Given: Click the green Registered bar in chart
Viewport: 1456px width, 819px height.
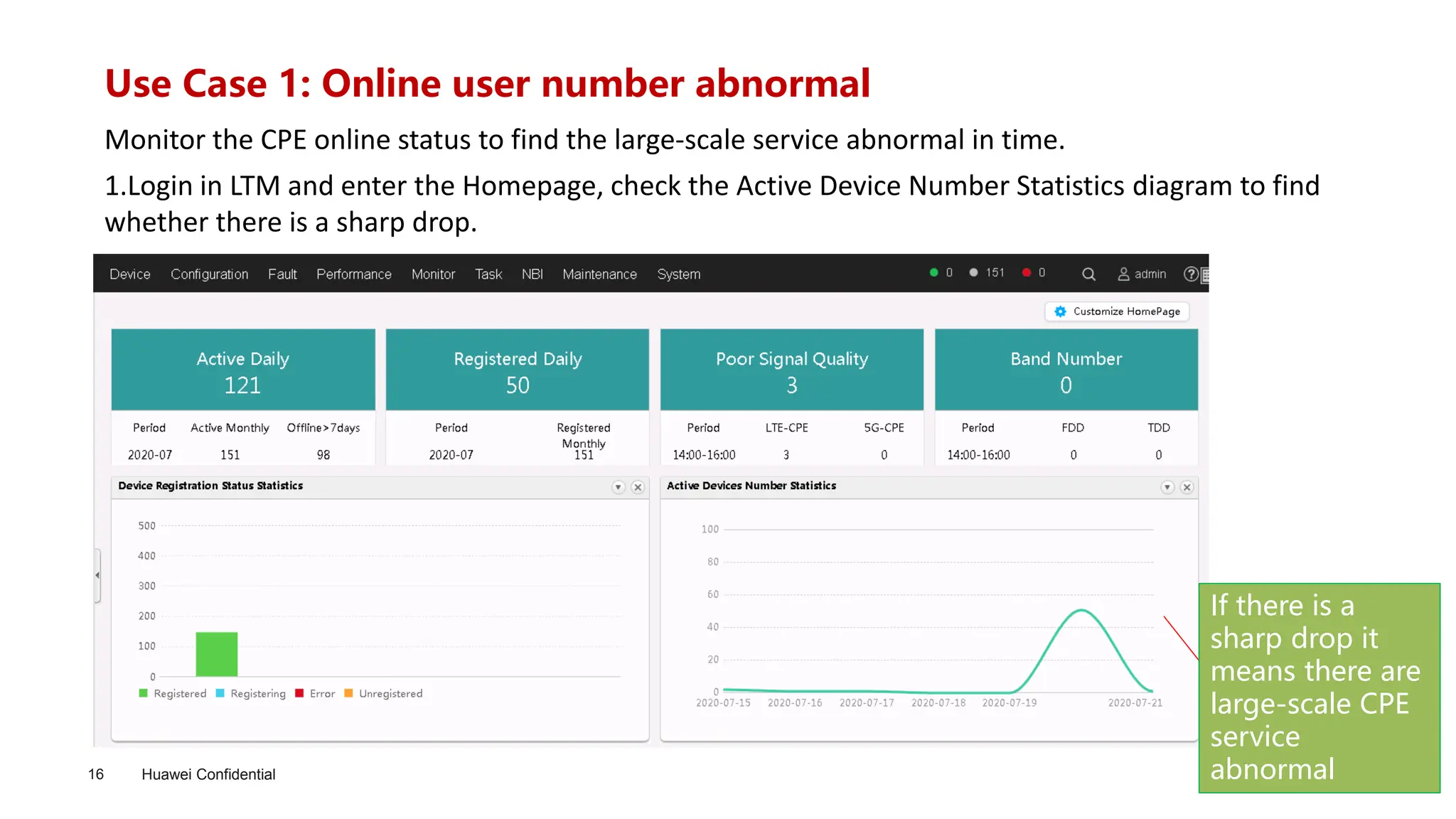Looking at the screenshot, I should pos(217,654).
